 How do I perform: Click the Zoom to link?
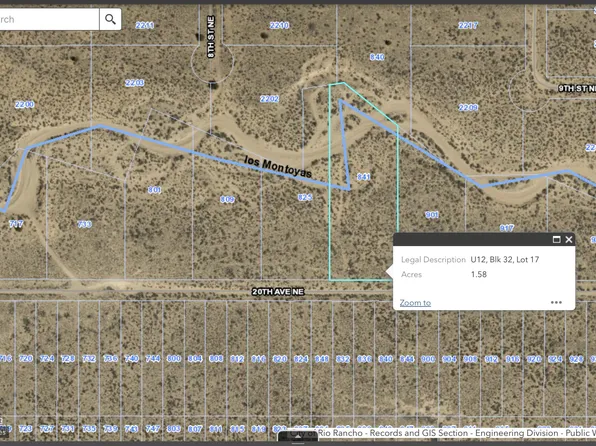click(415, 303)
